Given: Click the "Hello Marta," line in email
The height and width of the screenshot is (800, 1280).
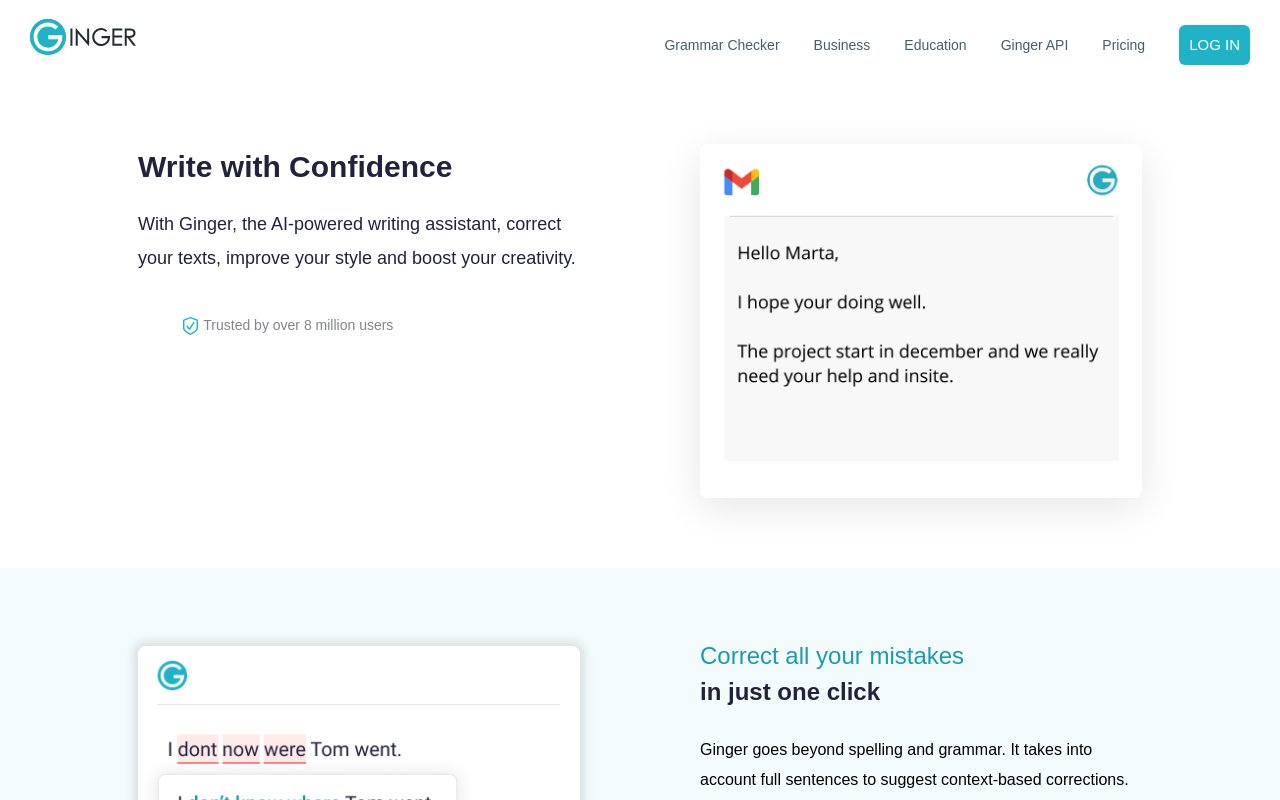Looking at the screenshot, I should (788, 253).
